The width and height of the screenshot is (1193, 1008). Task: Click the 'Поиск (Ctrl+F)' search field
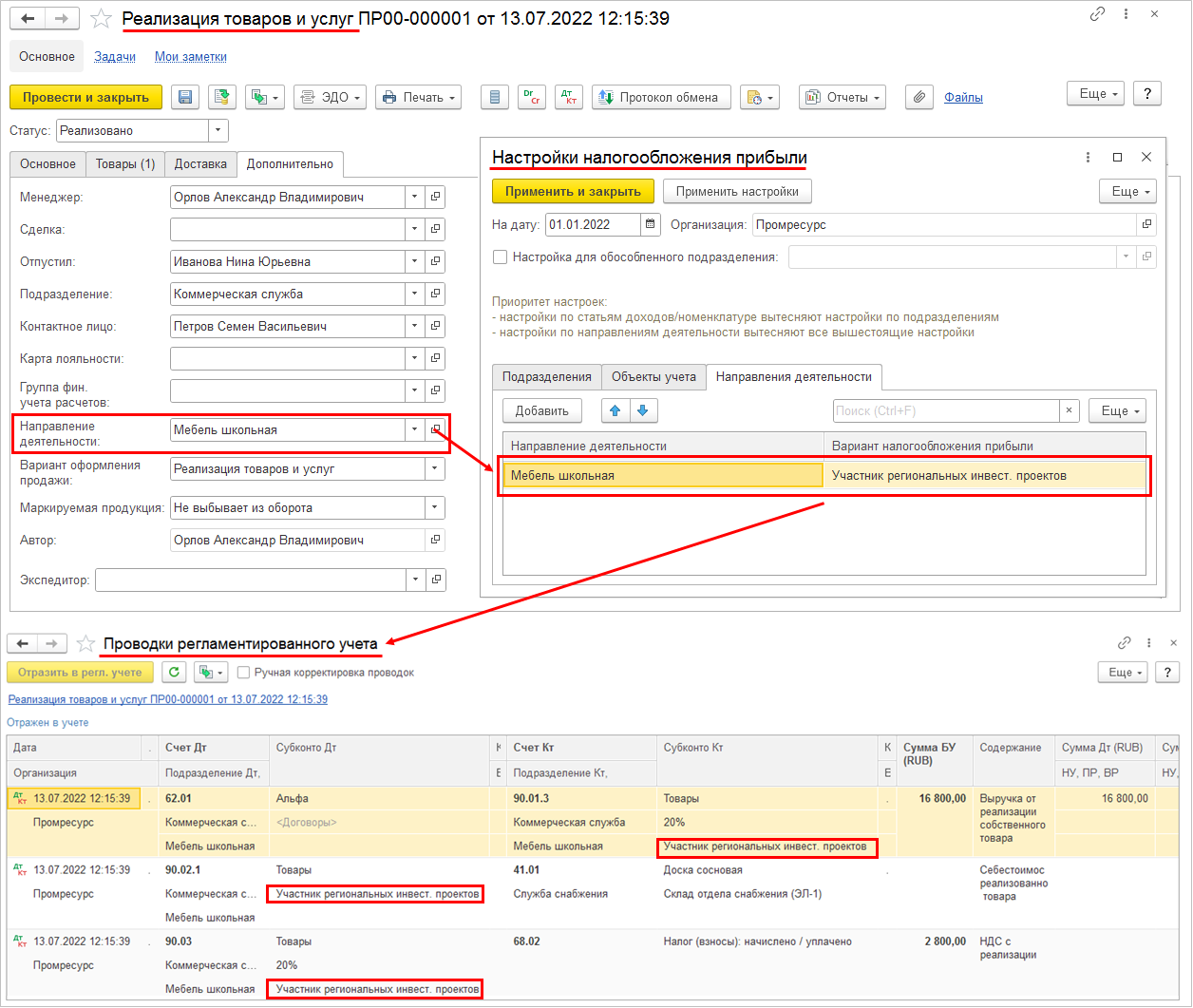tap(945, 410)
